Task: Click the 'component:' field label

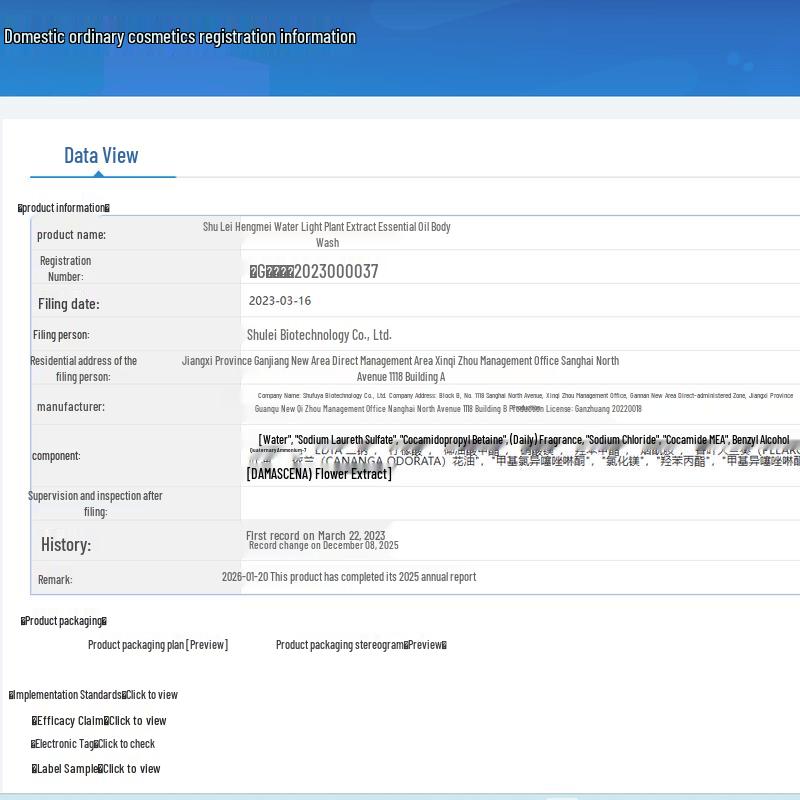Action: pos(56,456)
